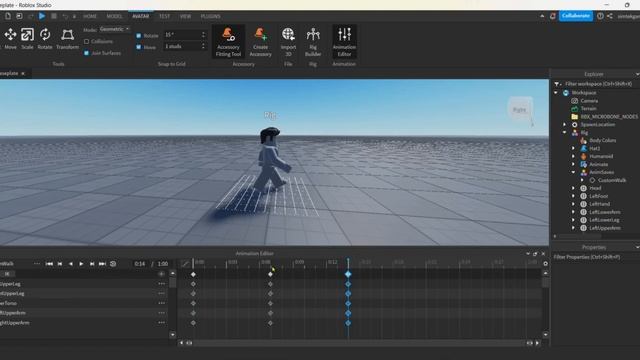This screenshot has width=640, height=360.
Task: Expand the Head node
Action: tap(573, 188)
